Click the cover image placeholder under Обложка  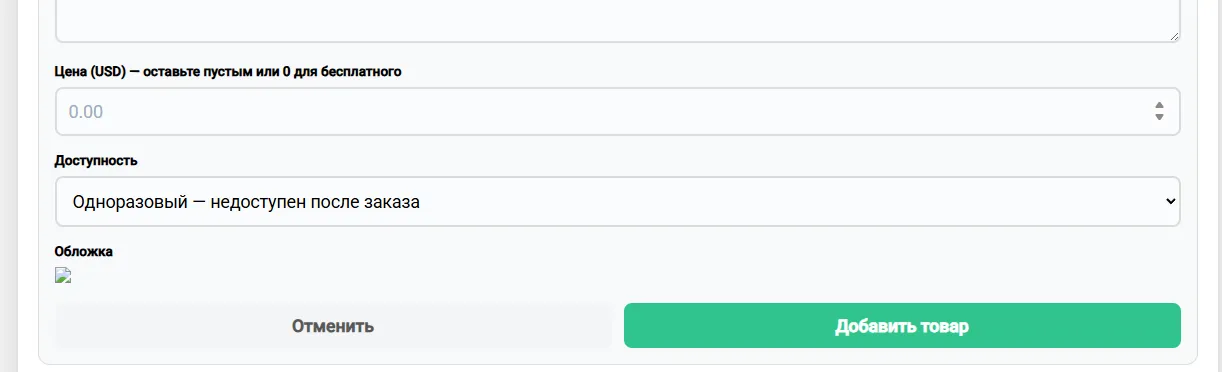coord(63,276)
